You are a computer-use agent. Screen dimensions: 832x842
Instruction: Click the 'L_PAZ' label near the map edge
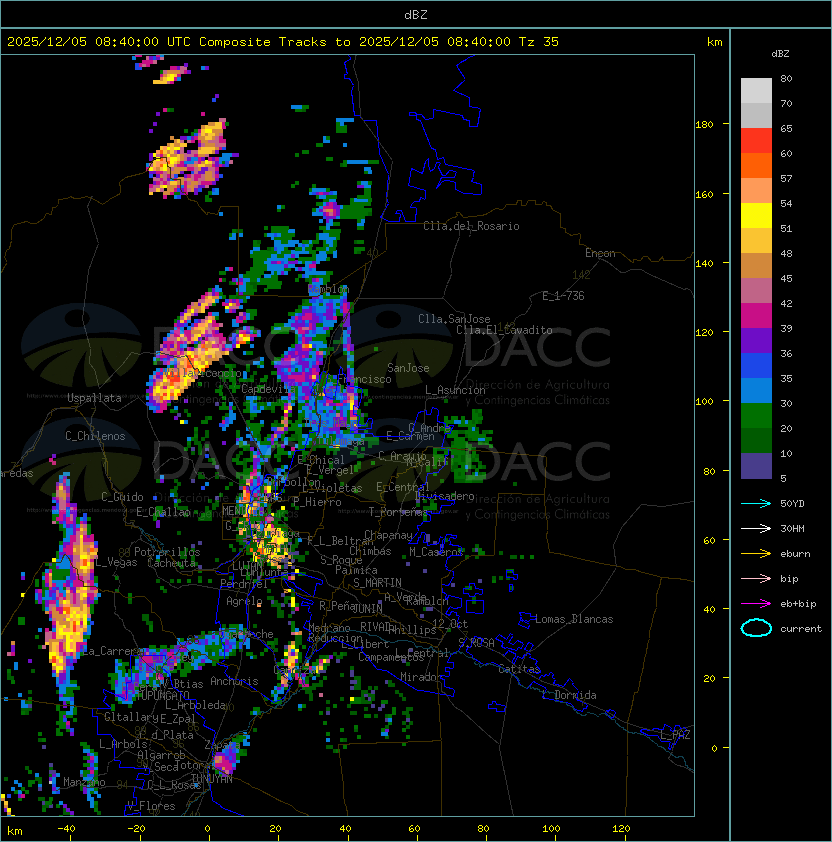(x=675, y=735)
